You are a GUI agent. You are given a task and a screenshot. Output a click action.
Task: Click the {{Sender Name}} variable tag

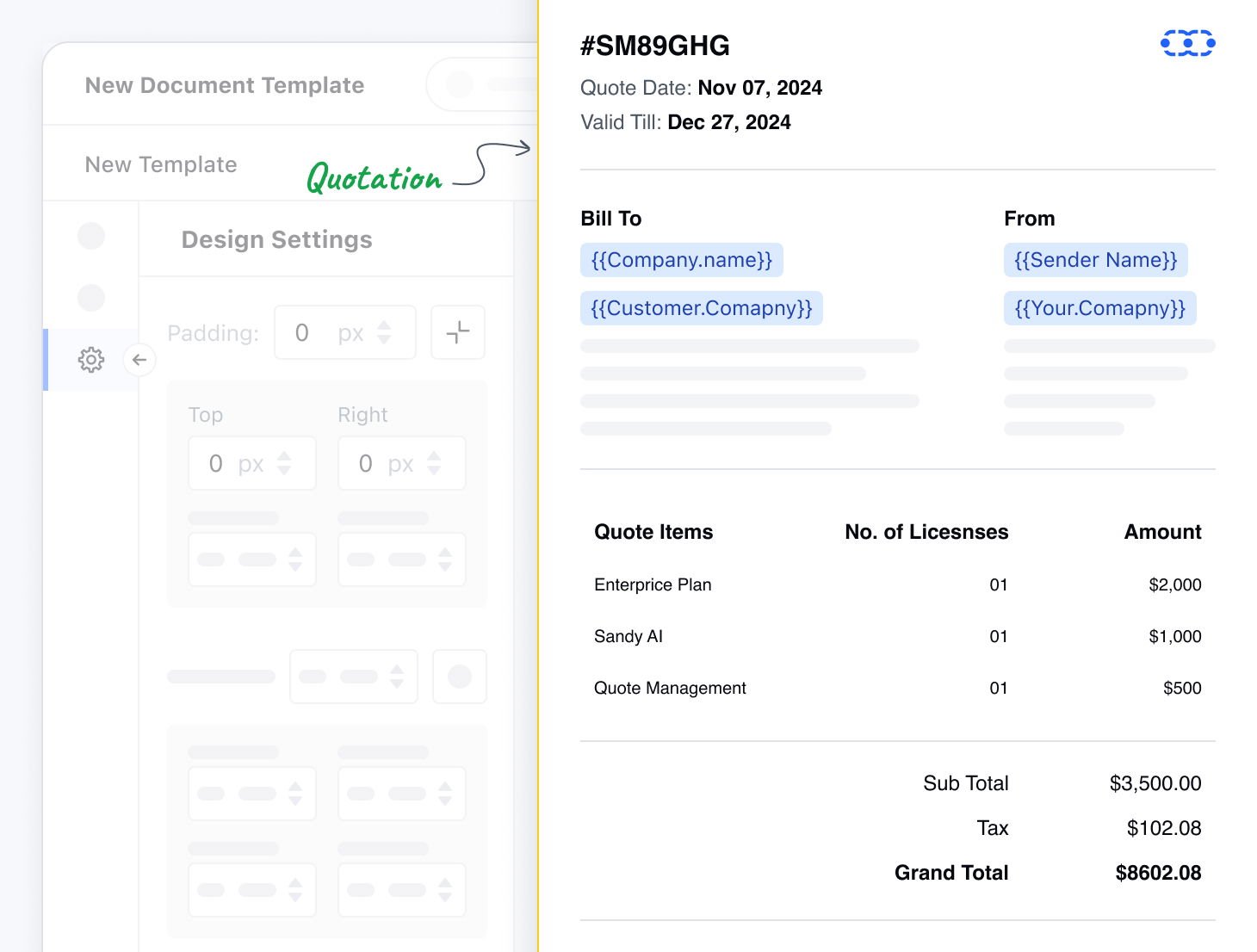(x=1095, y=260)
